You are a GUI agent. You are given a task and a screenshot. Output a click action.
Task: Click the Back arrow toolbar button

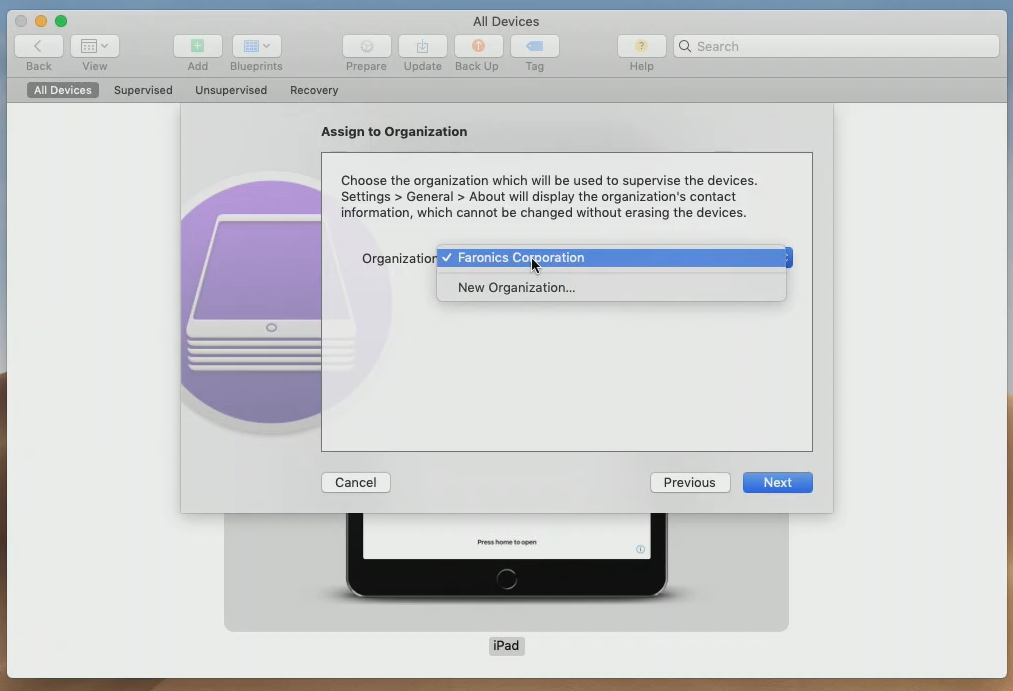click(39, 46)
